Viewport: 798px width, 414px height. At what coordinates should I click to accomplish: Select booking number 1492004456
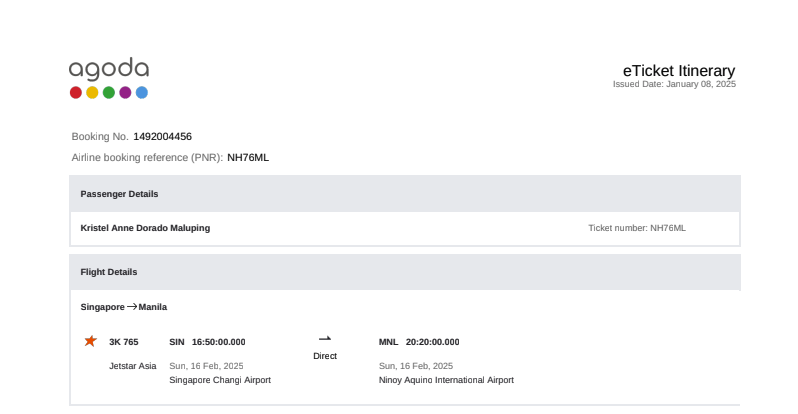[162, 136]
